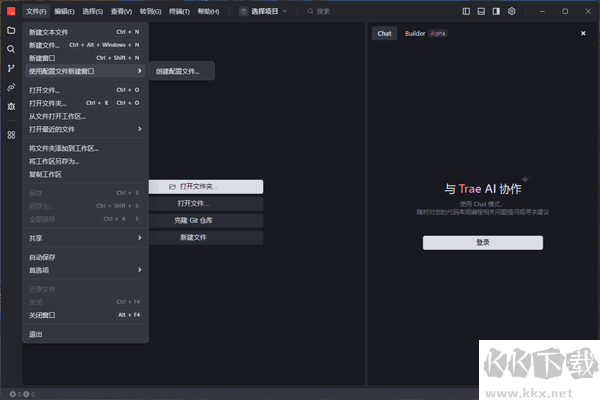Expand the 共享 submenu
Image resolution: width=600 pixels, height=400 pixels.
pos(85,238)
